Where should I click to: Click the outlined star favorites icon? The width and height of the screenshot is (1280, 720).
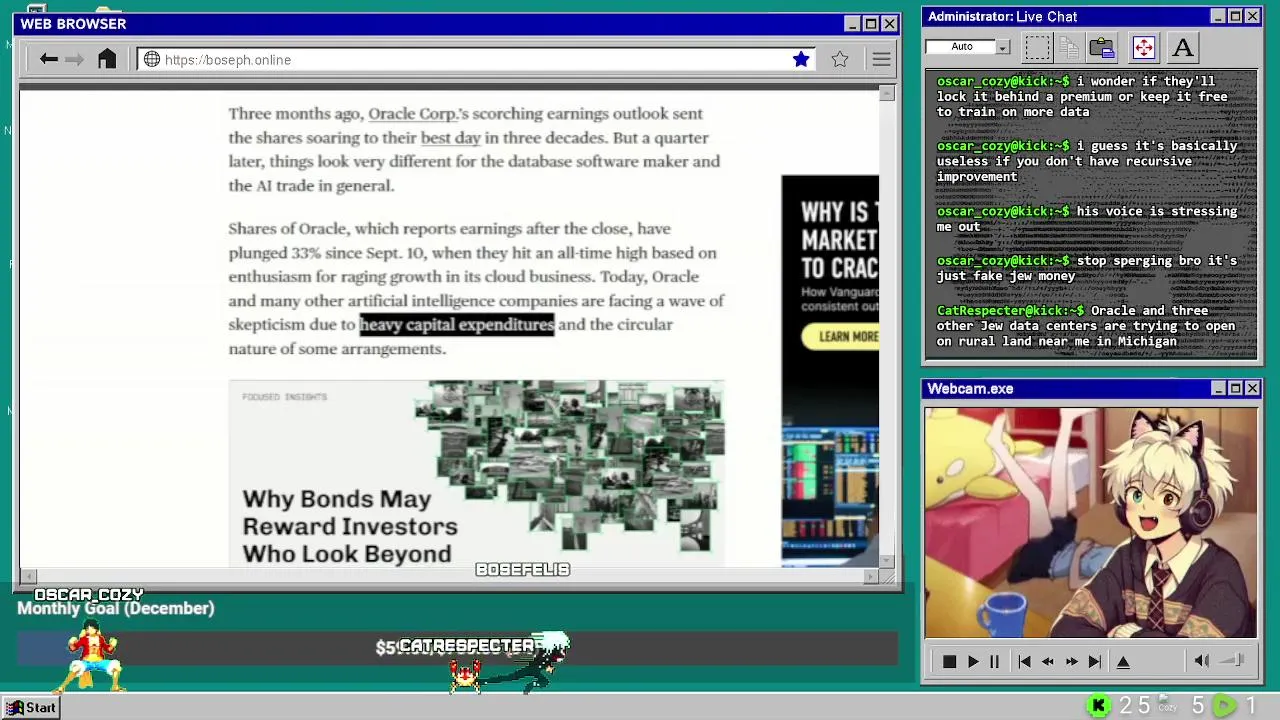tap(840, 60)
